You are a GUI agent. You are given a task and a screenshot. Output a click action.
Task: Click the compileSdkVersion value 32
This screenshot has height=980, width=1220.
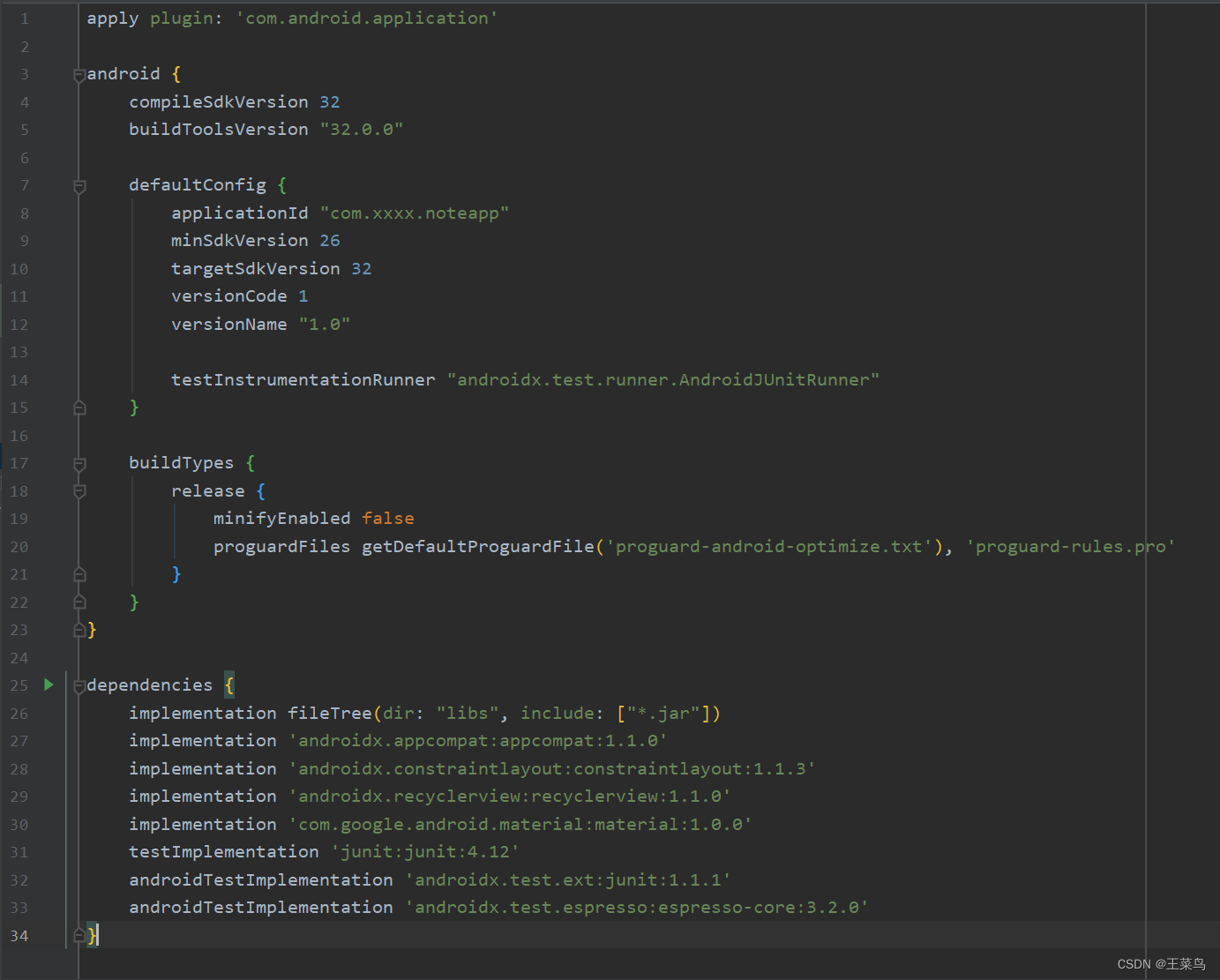pyautogui.click(x=330, y=101)
